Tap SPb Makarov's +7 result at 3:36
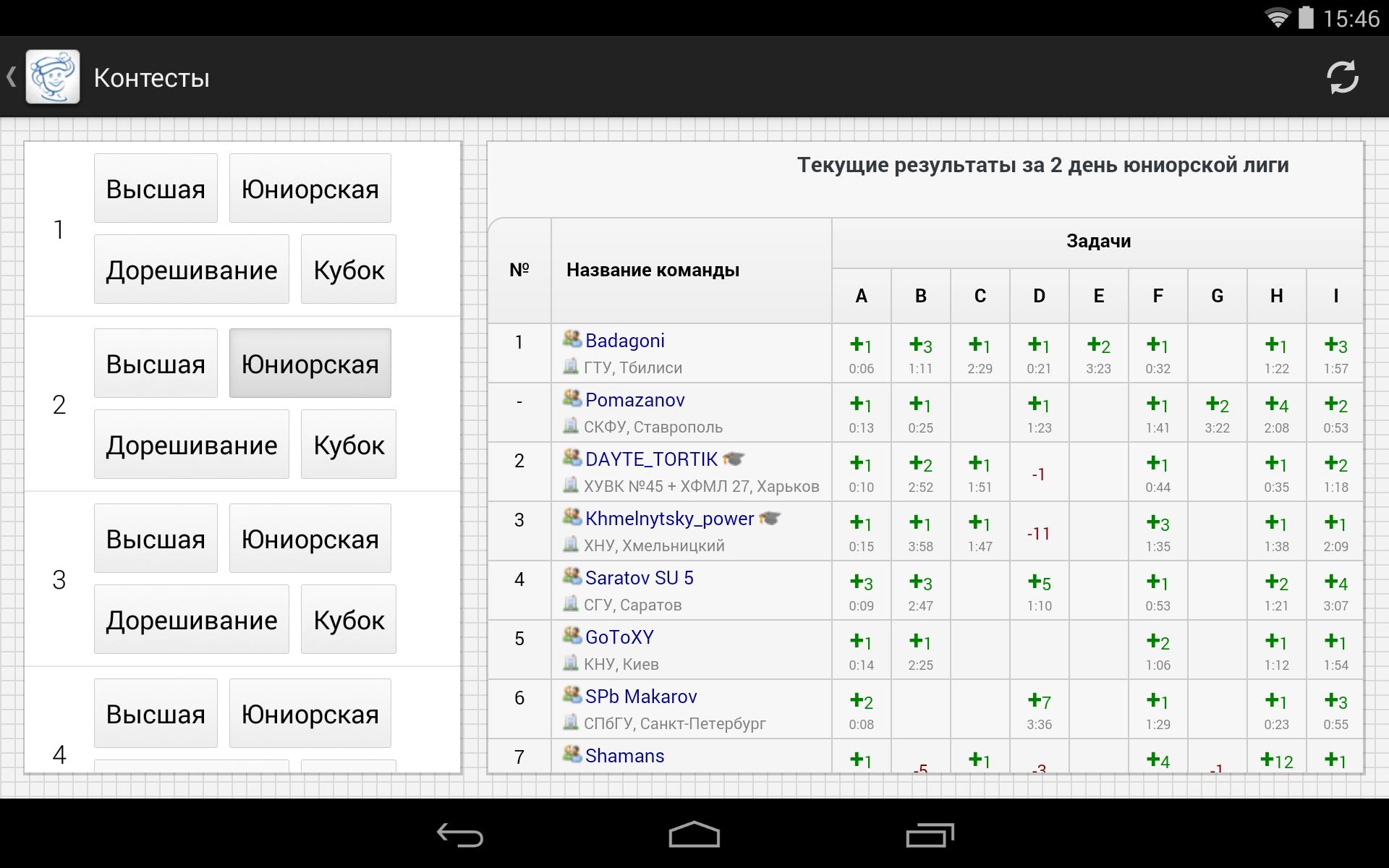Viewport: 1389px width, 868px height. (x=1039, y=710)
